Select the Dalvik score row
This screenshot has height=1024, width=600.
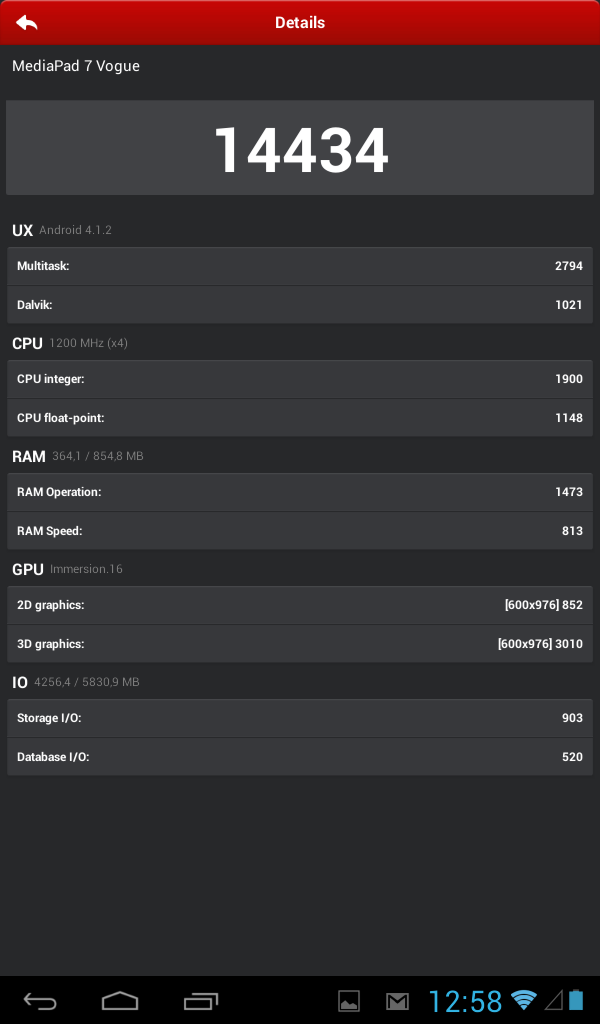coord(300,305)
